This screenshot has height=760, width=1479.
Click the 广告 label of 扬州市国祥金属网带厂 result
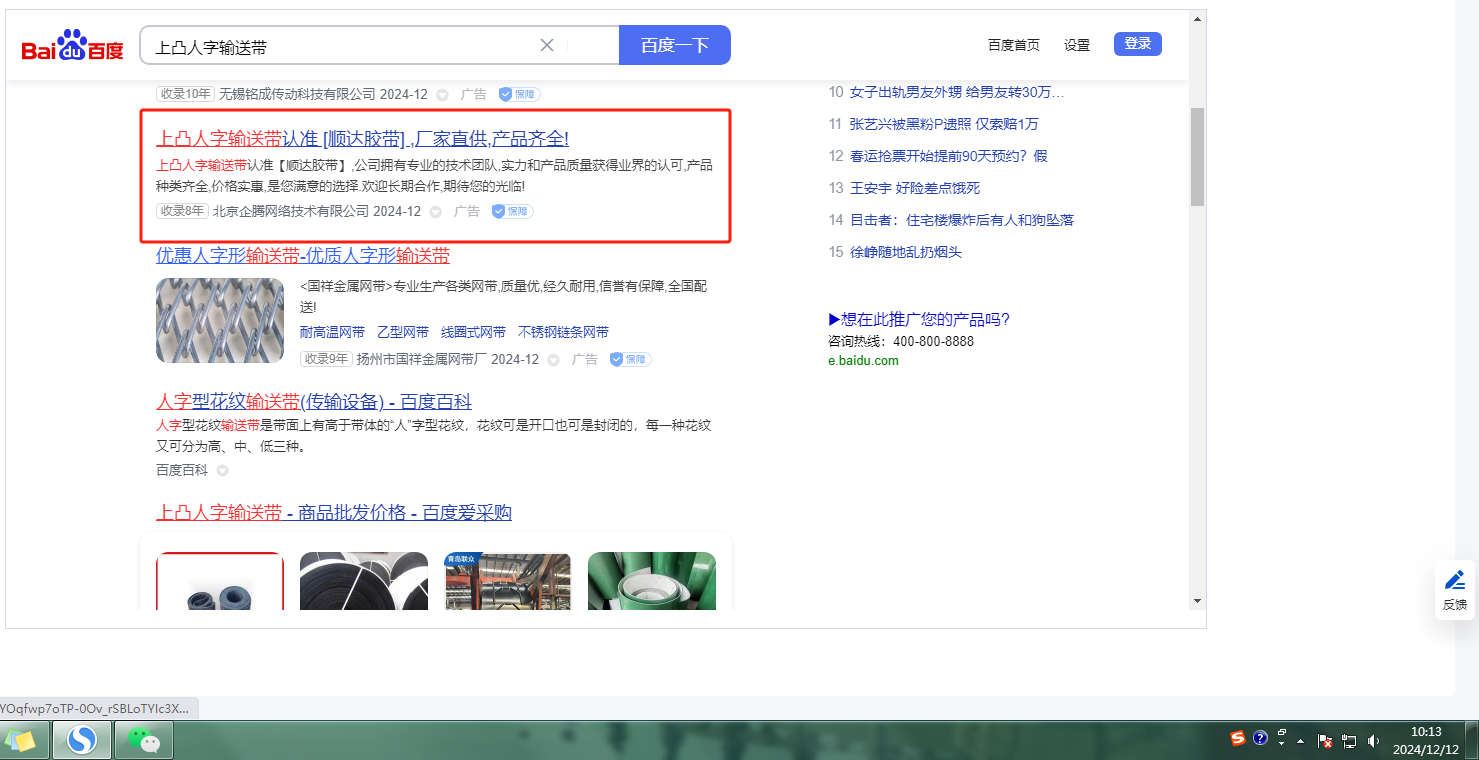click(585, 360)
